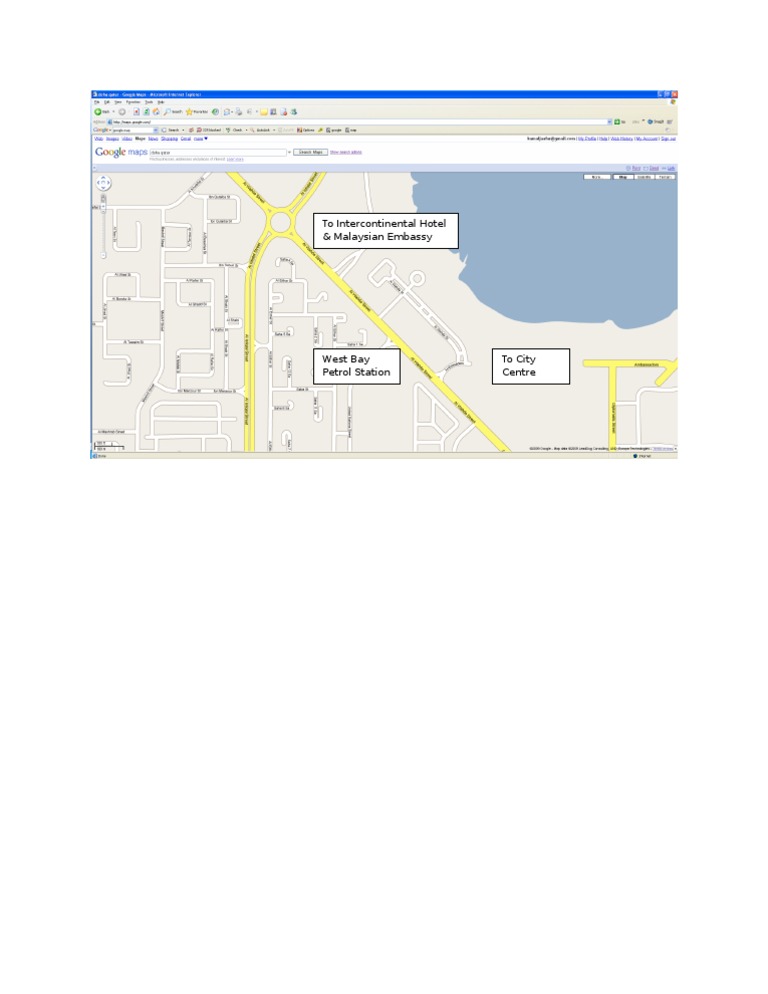The height and width of the screenshot is (994, 768).
Task: Click the Stop page icon in IE toolbar
Action: (136, 112)
